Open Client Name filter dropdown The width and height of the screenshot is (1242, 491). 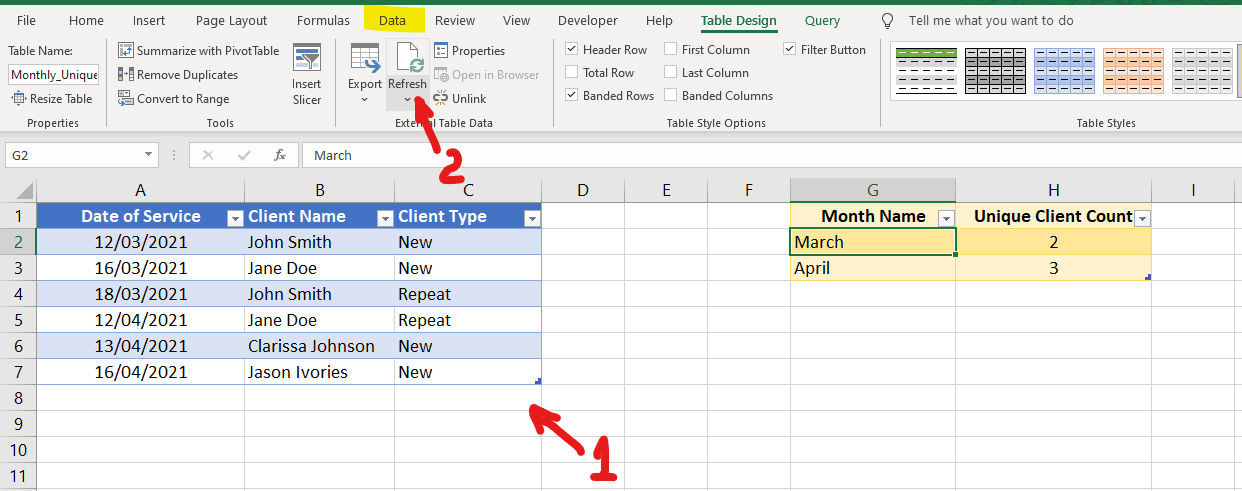click(384, 217)
